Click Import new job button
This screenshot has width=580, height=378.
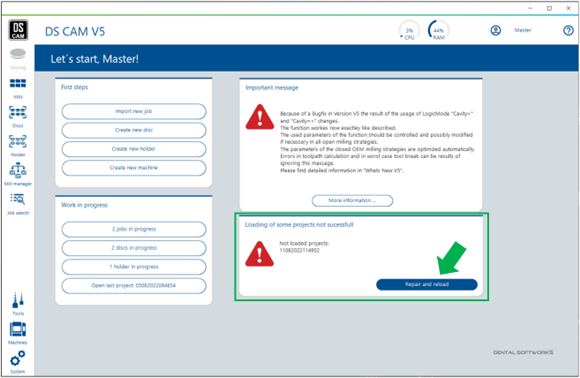point(134,111)
